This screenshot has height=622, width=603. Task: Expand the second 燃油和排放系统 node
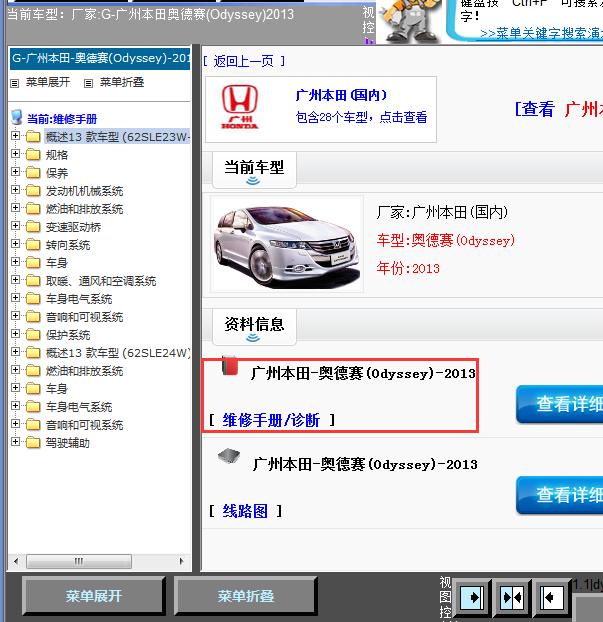[15, 369]
